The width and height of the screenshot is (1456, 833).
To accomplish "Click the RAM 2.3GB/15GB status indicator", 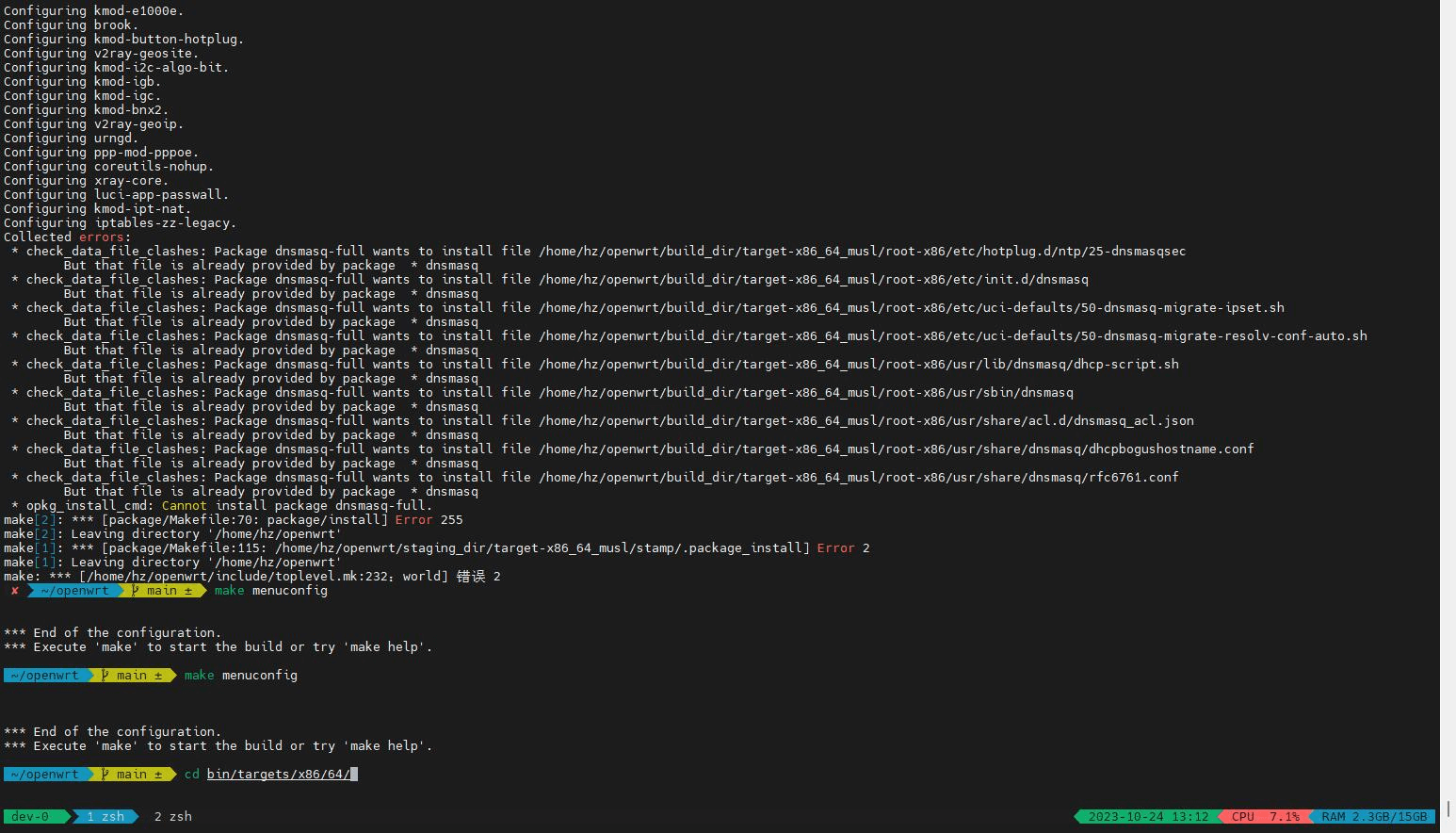I will click(1373, 817).
